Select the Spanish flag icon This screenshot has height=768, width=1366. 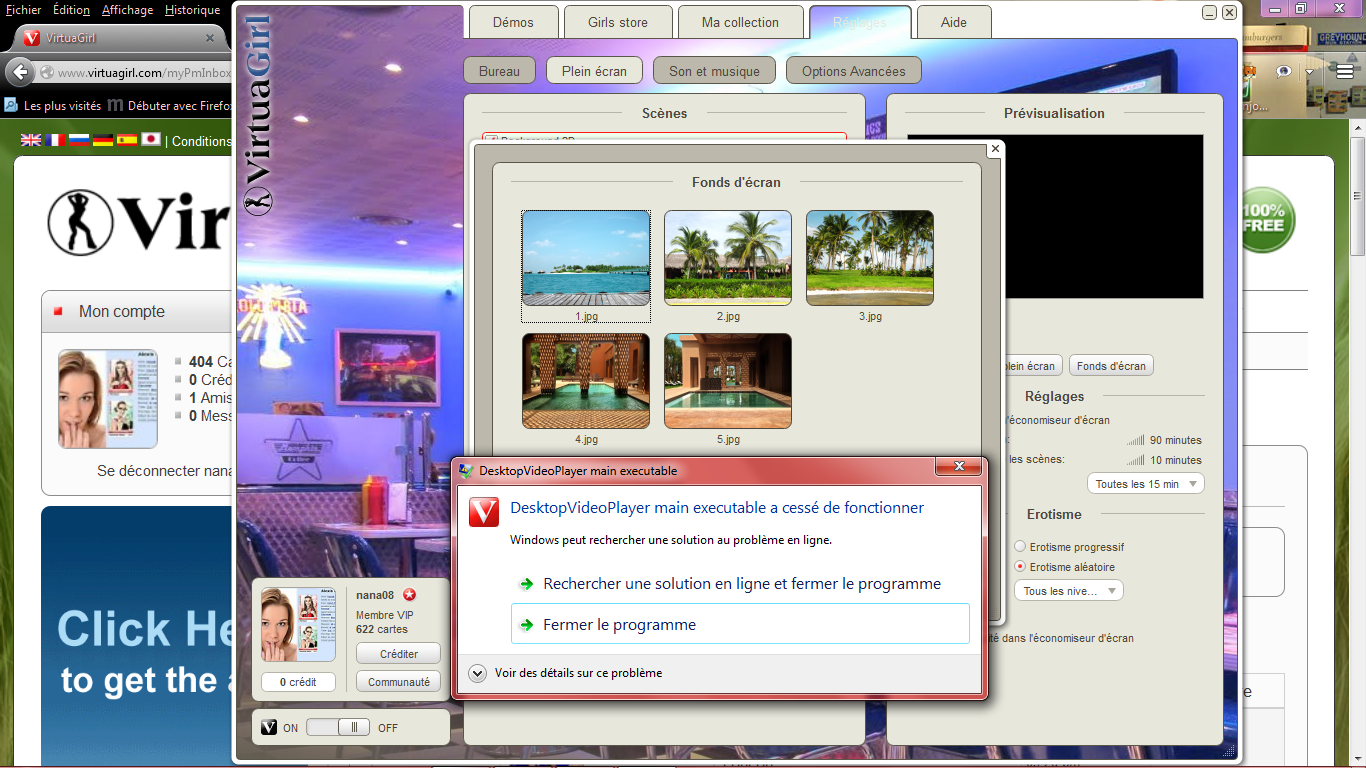[127, 140]
